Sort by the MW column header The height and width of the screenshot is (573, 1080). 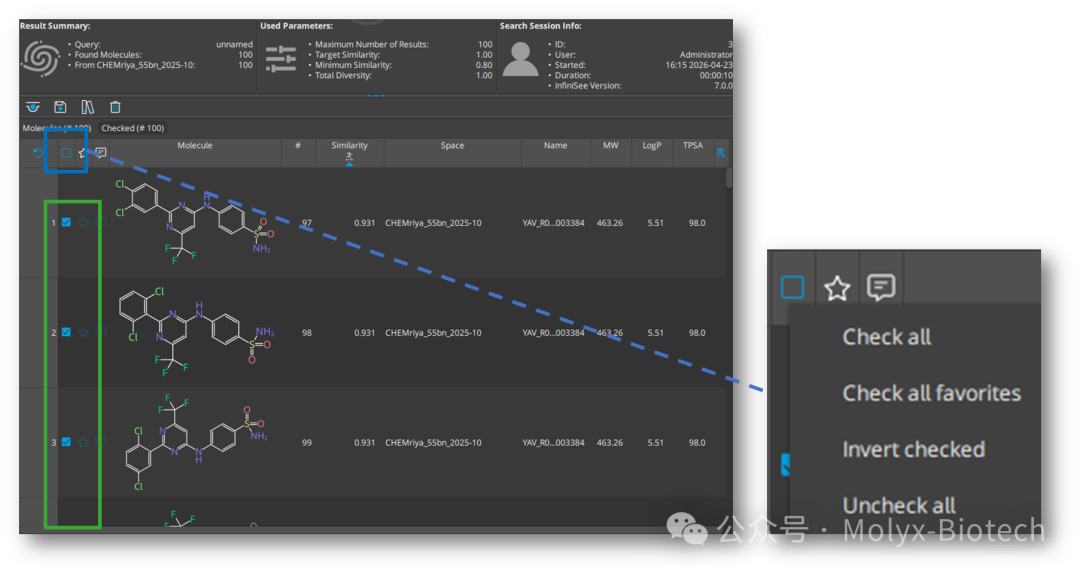[610, 145]
